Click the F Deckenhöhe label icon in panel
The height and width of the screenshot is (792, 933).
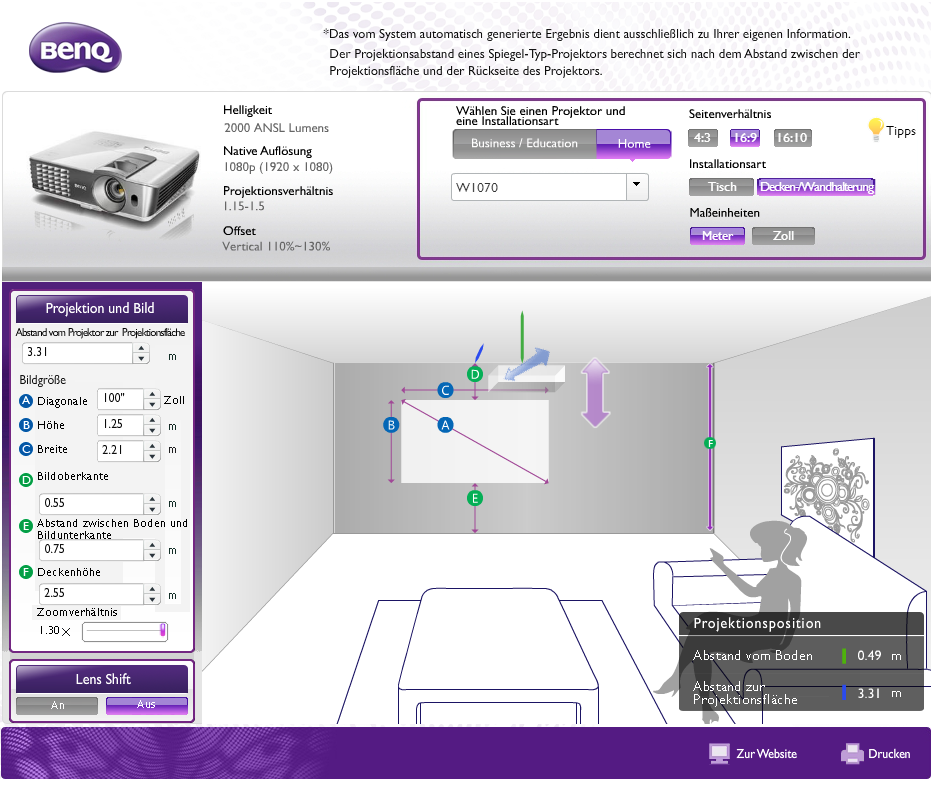pyautogui.click(x=26, y=572)
